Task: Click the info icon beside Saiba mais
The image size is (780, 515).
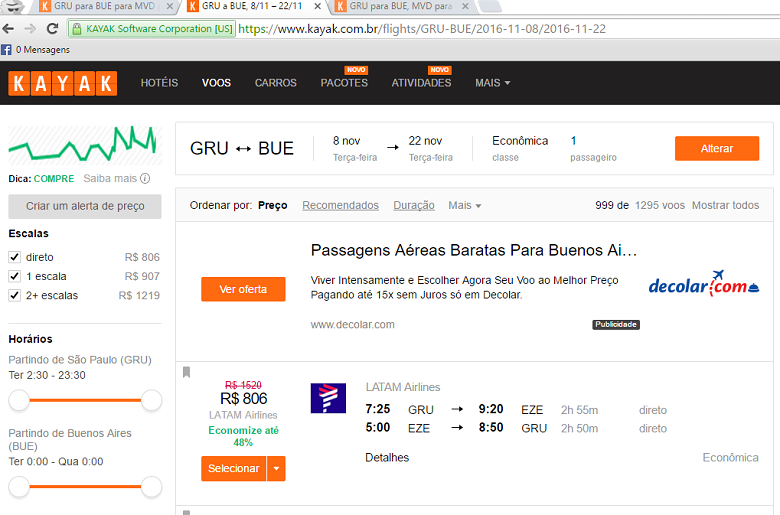Action: (145, 178)
